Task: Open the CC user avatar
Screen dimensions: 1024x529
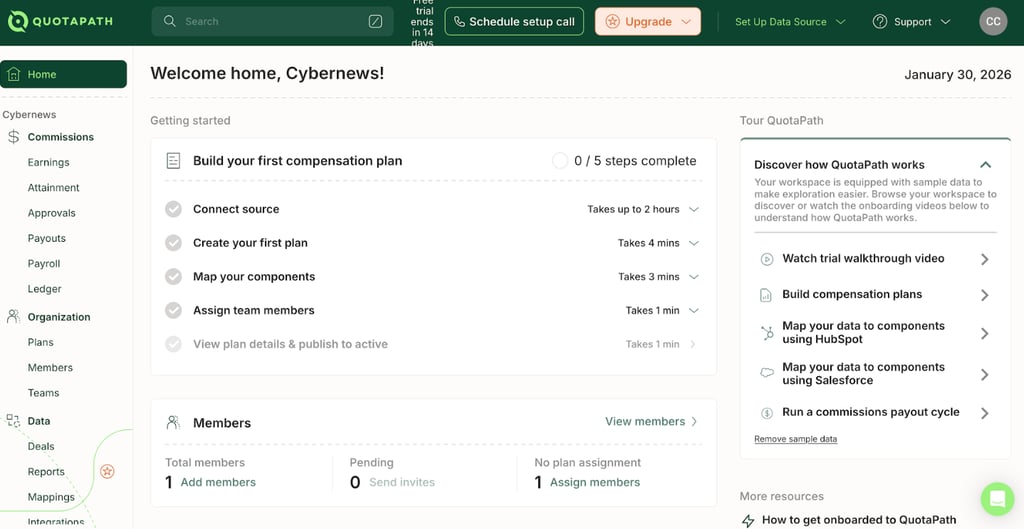Action: 993,22
